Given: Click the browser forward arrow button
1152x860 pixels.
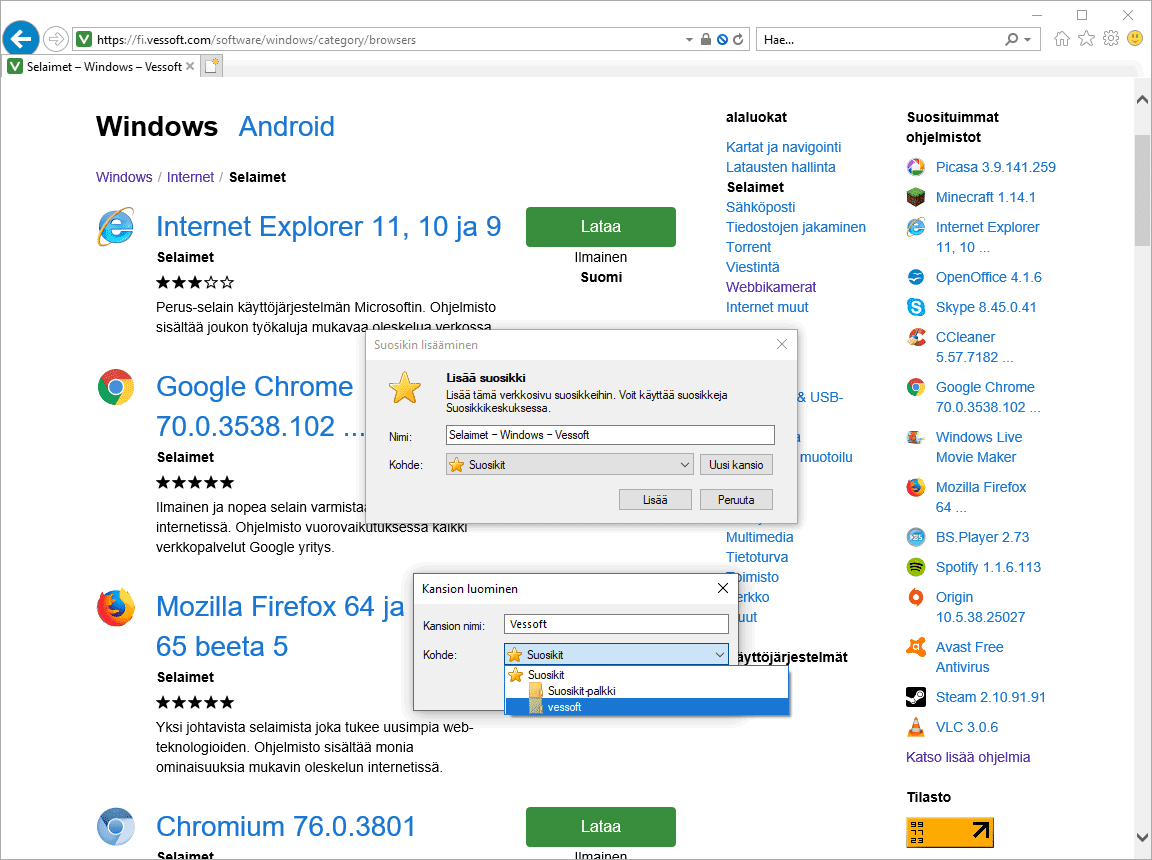Looking at the screenshot, I should (56, 39).
